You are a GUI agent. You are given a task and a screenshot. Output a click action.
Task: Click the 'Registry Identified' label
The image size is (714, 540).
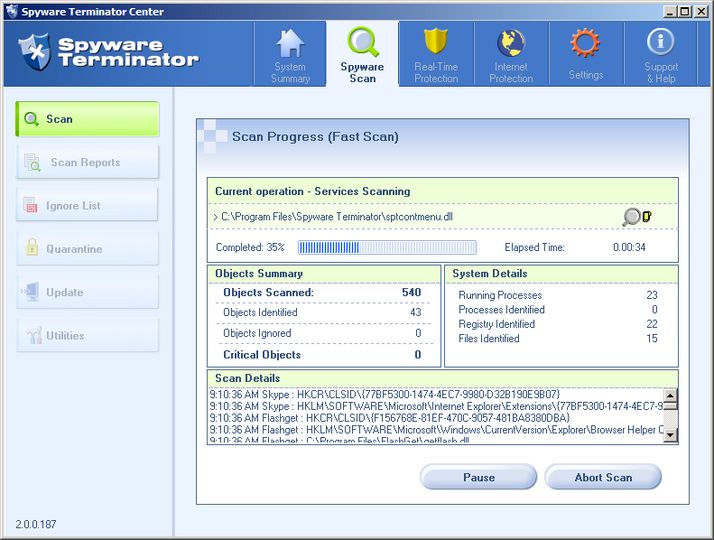tap(496, 324)
